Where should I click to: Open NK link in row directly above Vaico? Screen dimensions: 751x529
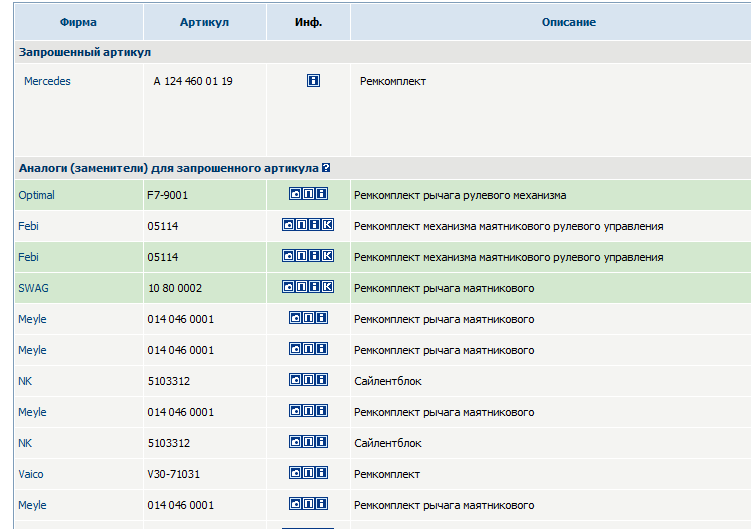coord(25,443)
